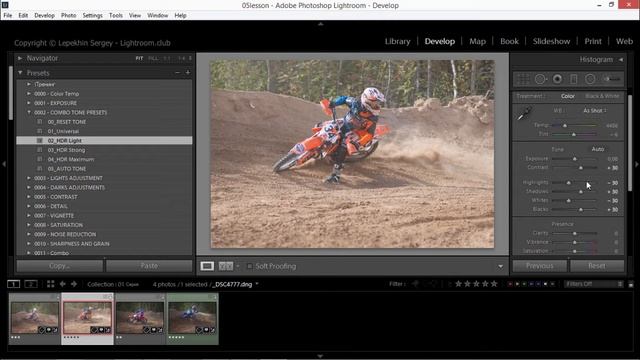Click the Loupe view icon in toolbar
Image resolution: width=640 pixels, height=360 pixels.
pos(207,266)
